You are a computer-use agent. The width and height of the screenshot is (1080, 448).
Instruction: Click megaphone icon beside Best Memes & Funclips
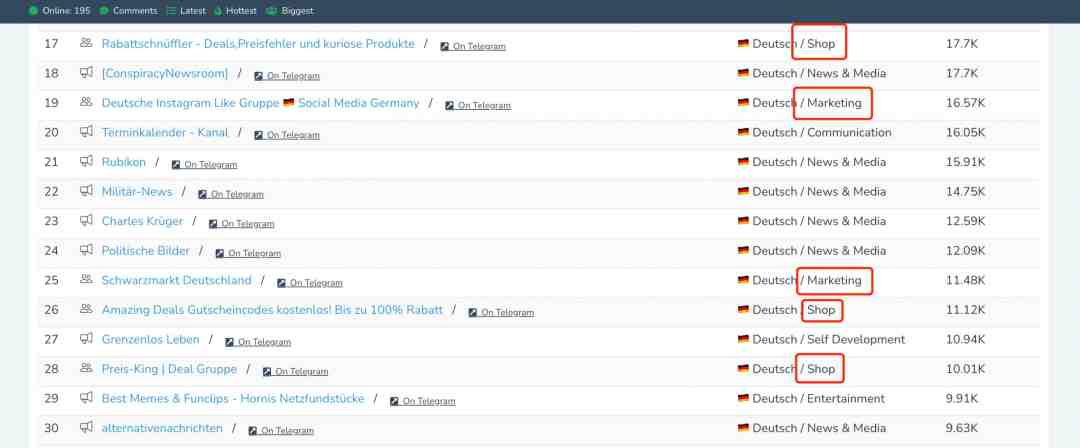pyautogui.click(x=86, y=398)
